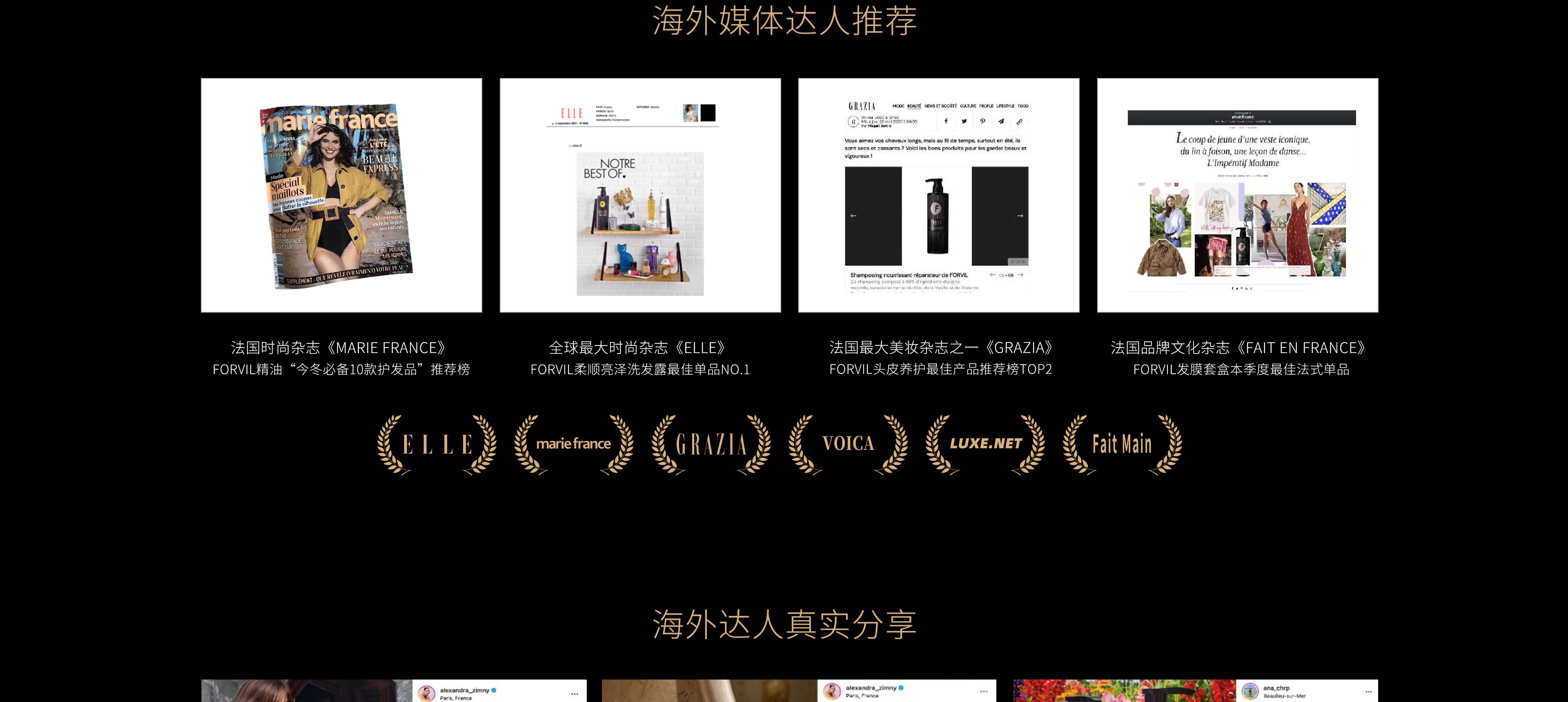This screenshot has height=702, width=1568.
Task: Open the Marie France magazine cover image
Action: click(x=341, y=195)
